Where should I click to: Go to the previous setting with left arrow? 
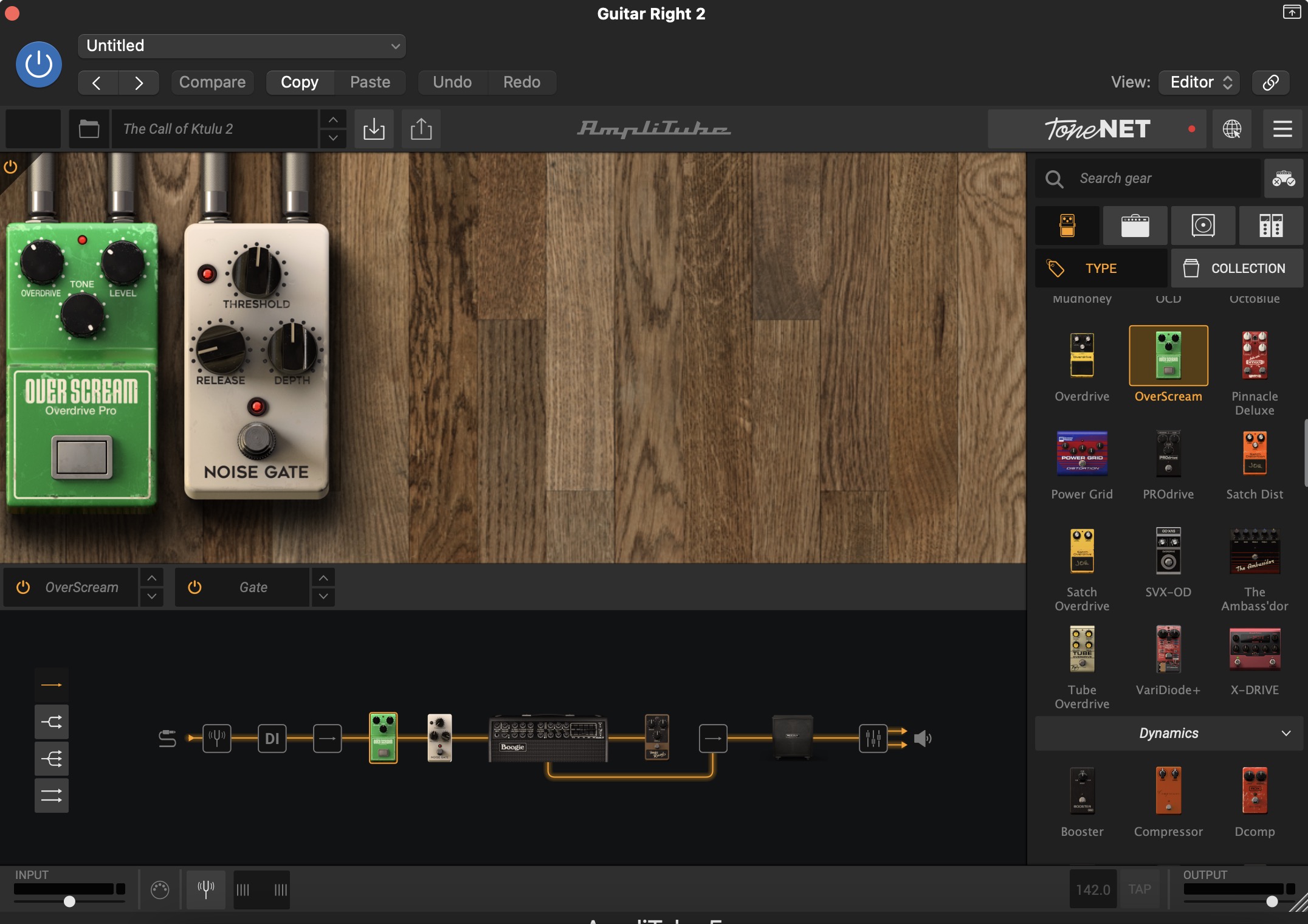[97, 83]
